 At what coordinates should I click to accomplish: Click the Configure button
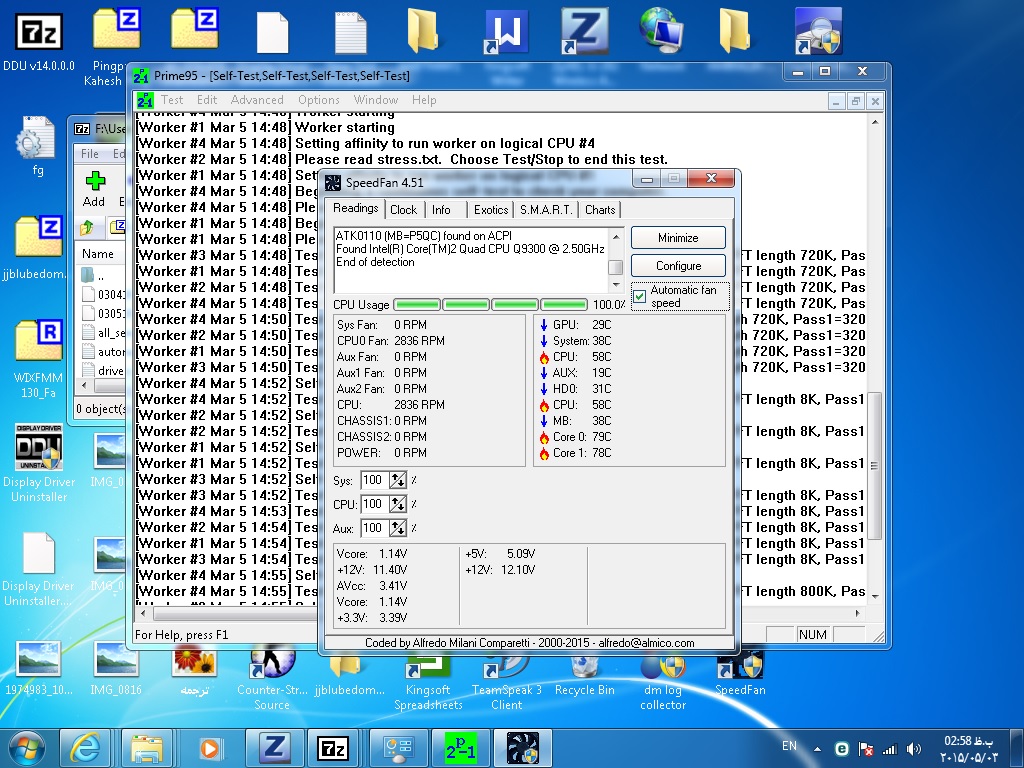point(678,266)
